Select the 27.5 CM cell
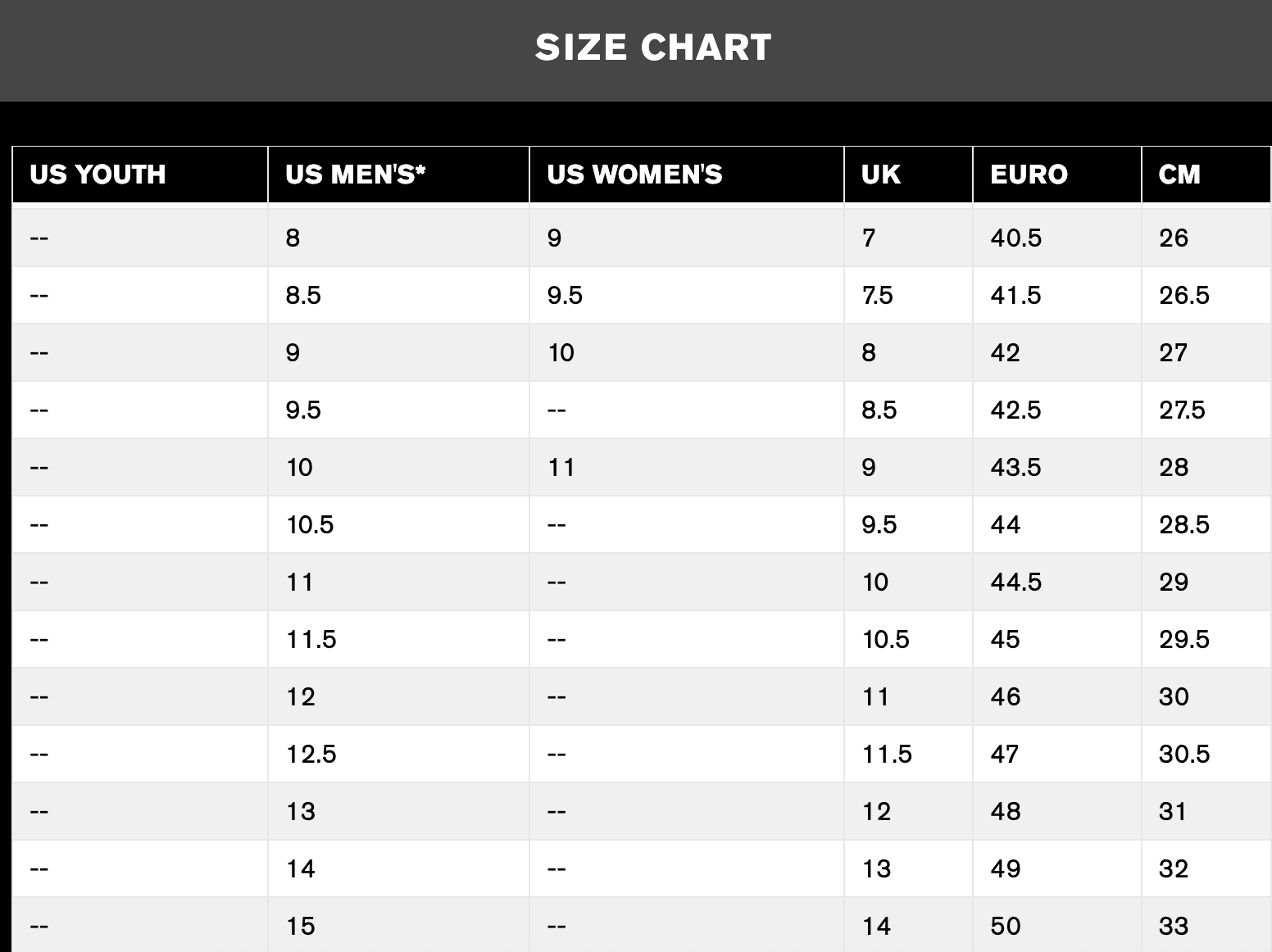Viewport: 1272px width, 952px height. [1206, 410]
